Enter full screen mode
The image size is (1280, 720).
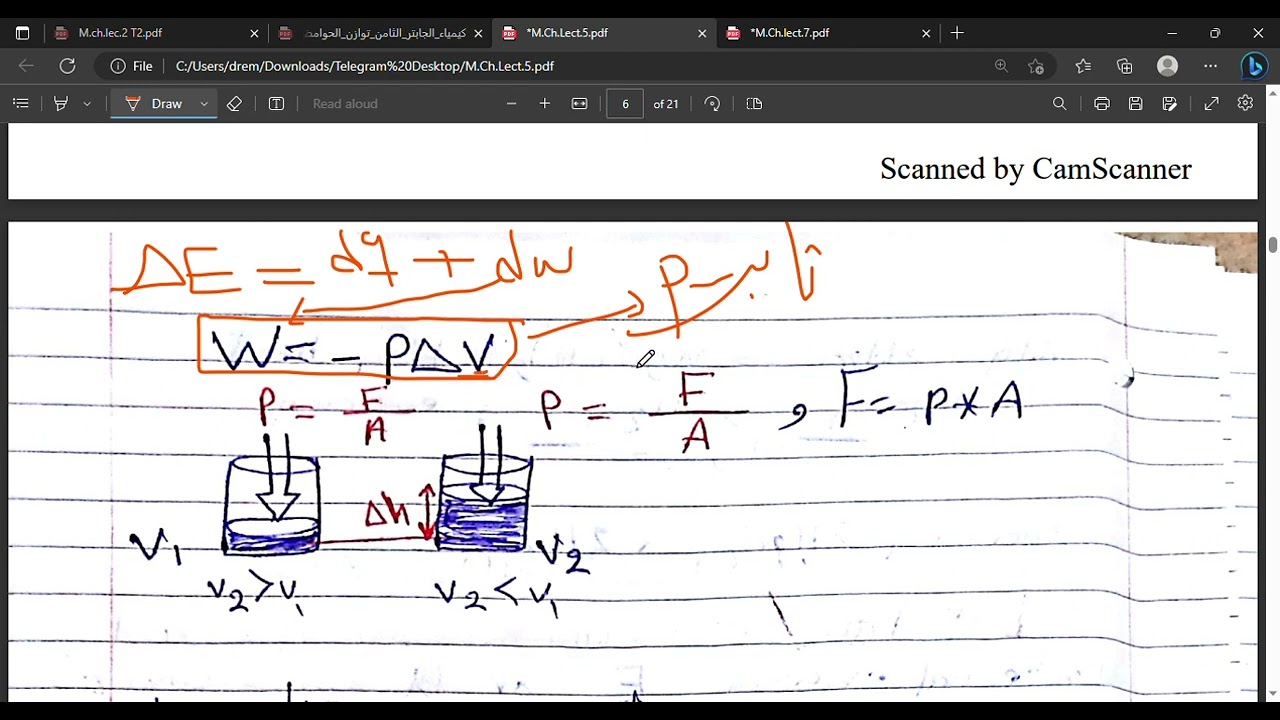[x=1211, y=103]
